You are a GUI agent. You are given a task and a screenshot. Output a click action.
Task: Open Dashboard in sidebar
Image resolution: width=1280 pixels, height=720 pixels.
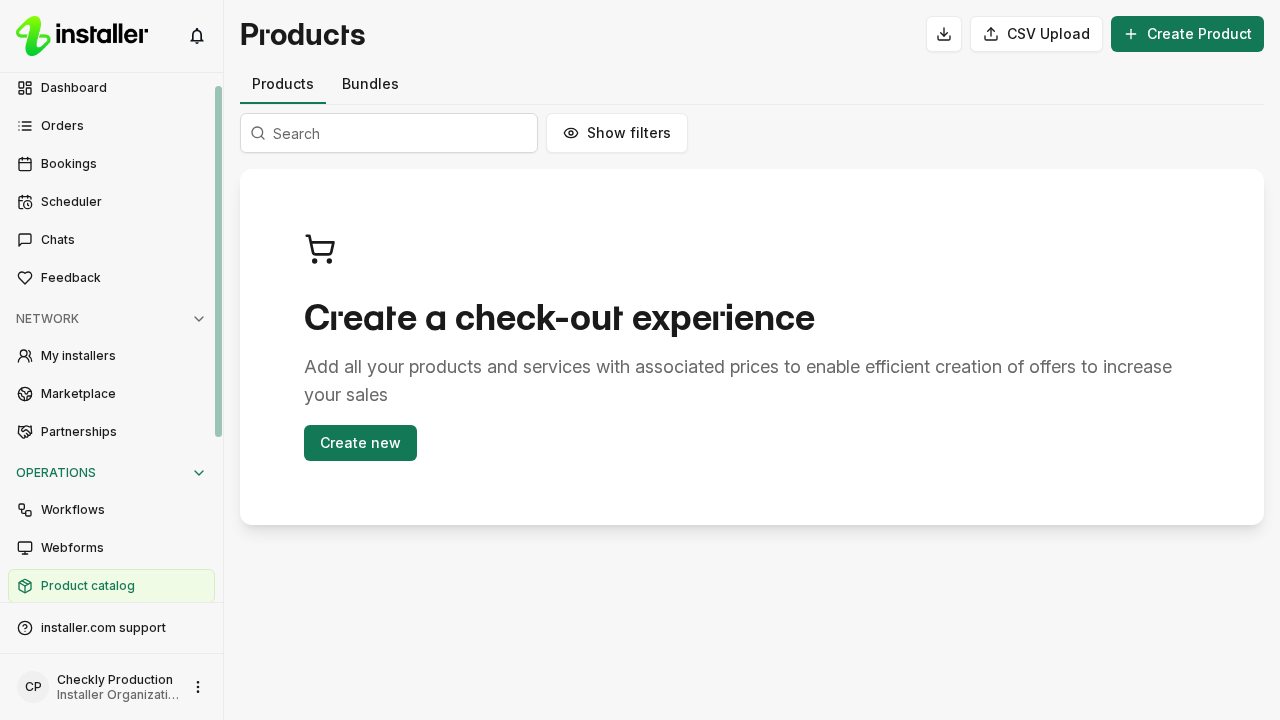[x=111, y=88]
